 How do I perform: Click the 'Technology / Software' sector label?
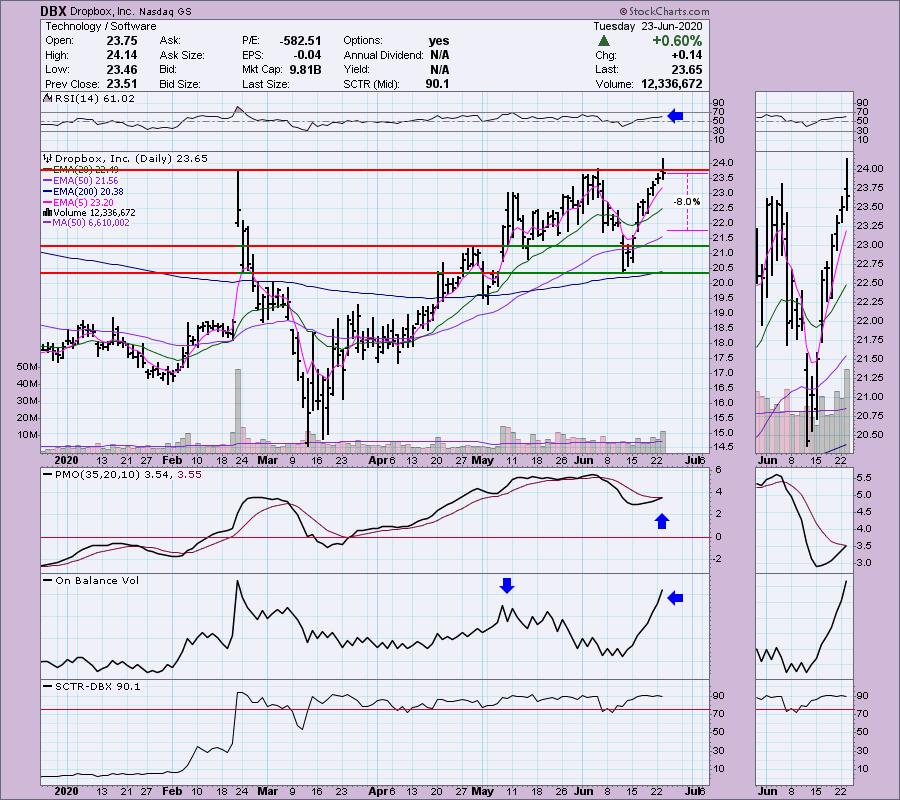click(x=101, y=26)
